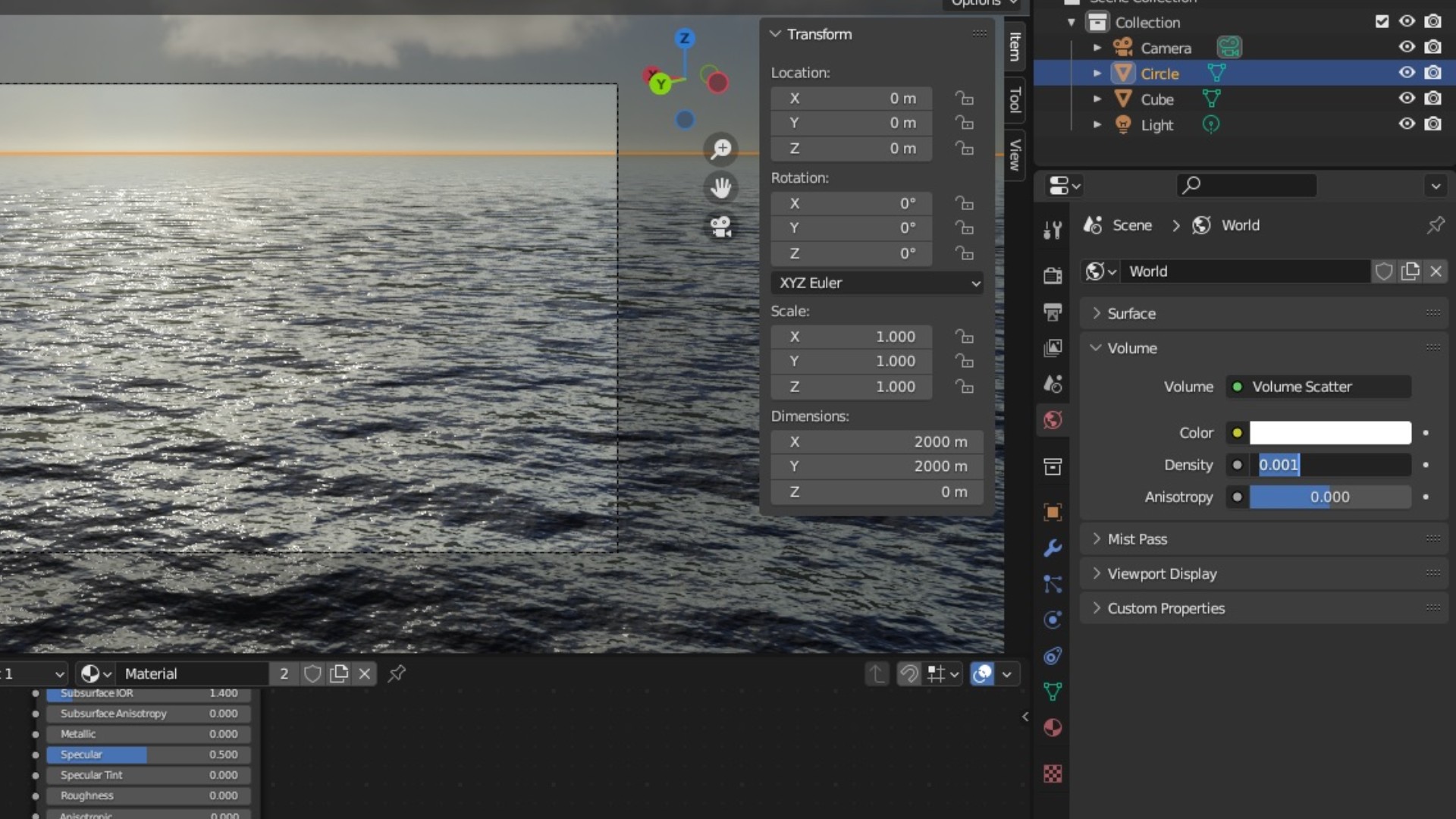Open the World properties tab icon
The height and width of the screenshot is (819, 1456).
(1053, 420)
